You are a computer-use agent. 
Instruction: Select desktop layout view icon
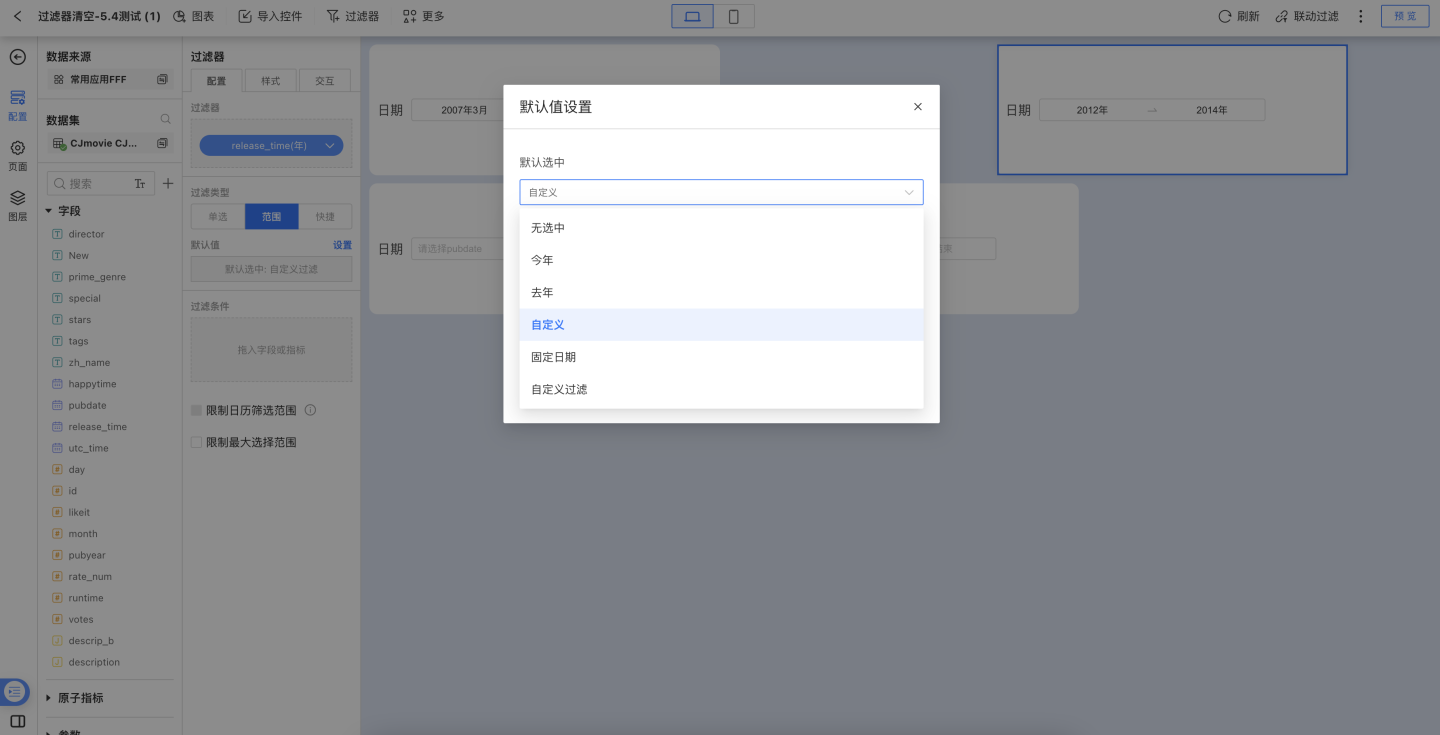(692, 16)
